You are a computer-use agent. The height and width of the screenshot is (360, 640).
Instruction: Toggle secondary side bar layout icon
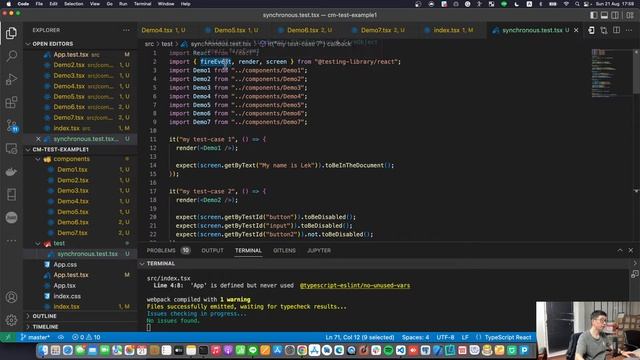click(615, 15)
